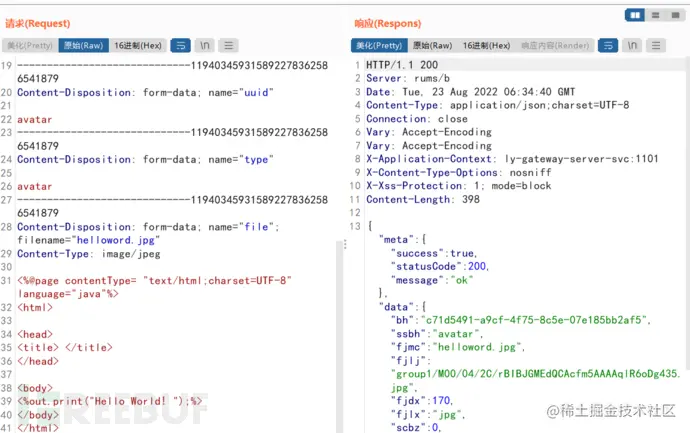Viewport: 690px width, 433px height.
Task: Click the "success":true JSON line
Action: point(434,253)
